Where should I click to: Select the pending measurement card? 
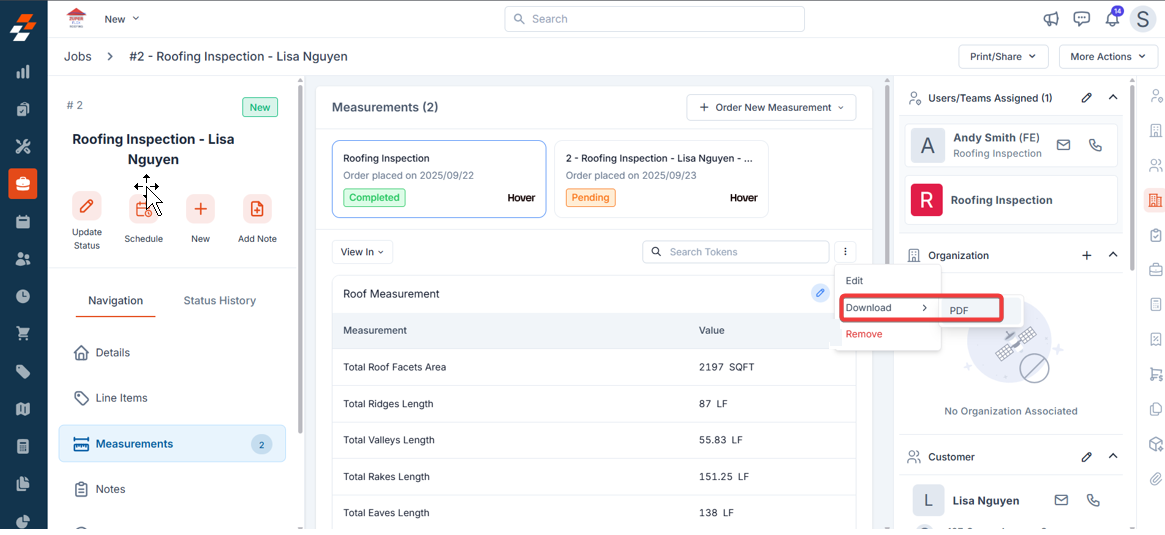661,179
